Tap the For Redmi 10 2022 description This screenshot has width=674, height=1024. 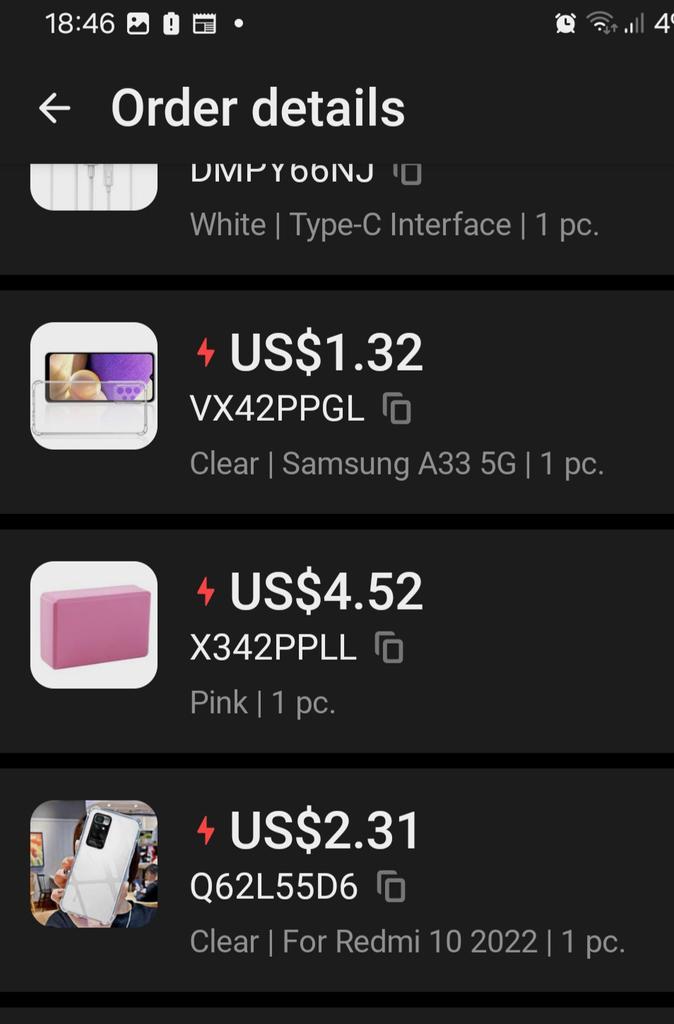[410, 942]
